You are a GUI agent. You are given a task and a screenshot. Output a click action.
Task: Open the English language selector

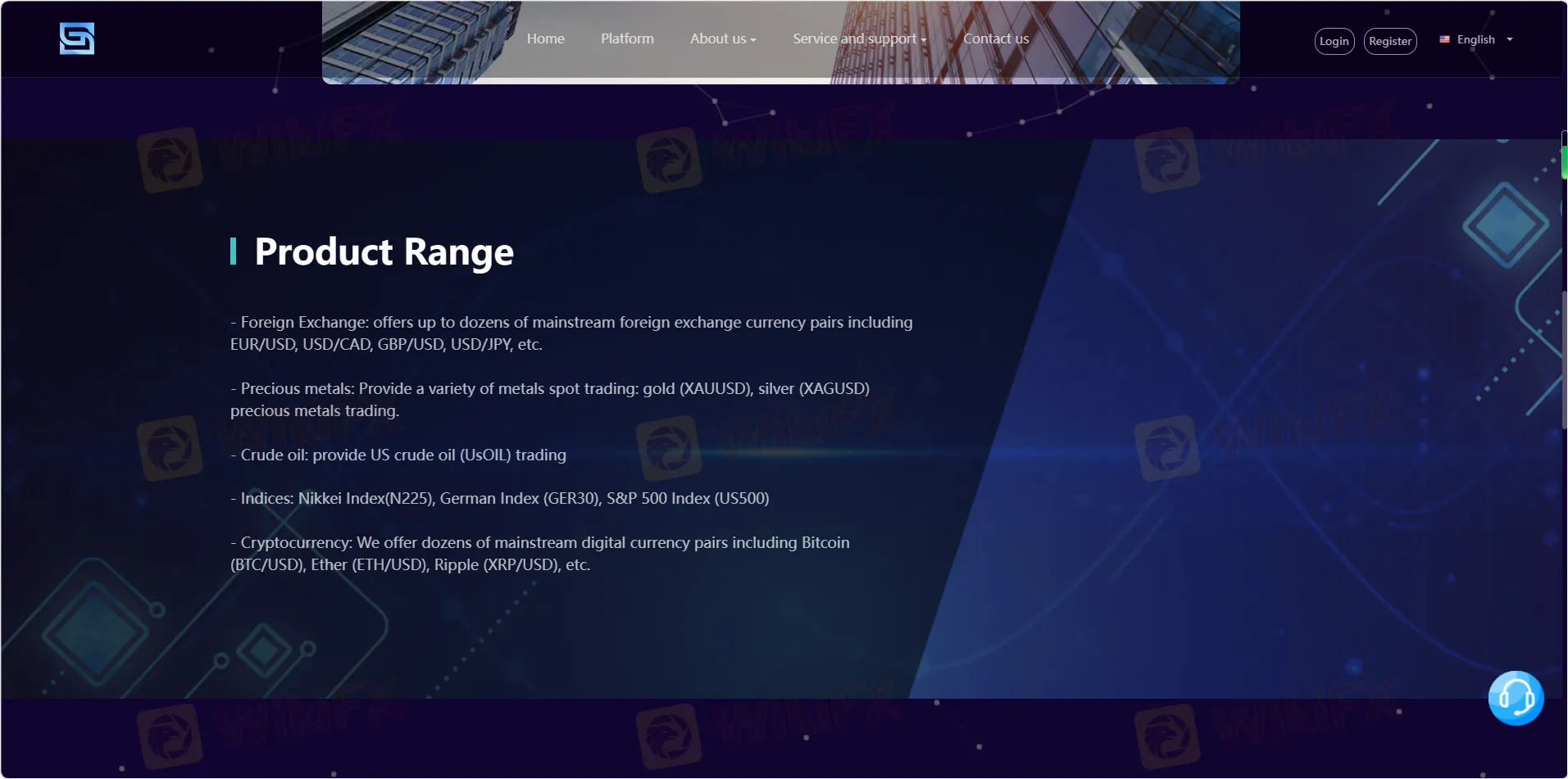(x=1475, y=39)
